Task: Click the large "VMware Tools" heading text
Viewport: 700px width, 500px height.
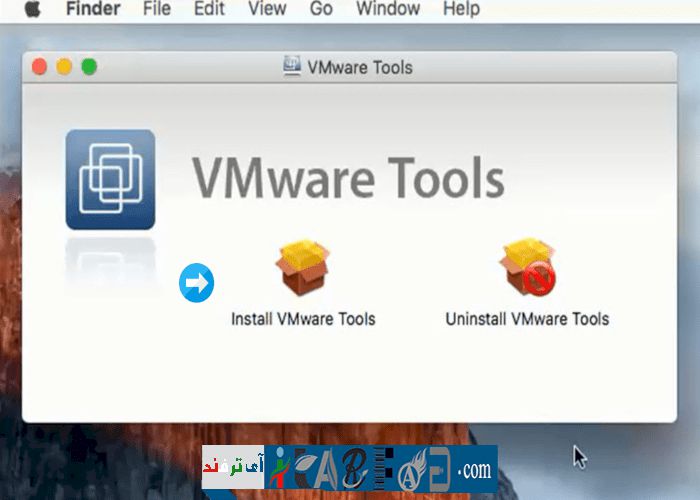Action: pos(348,178)
